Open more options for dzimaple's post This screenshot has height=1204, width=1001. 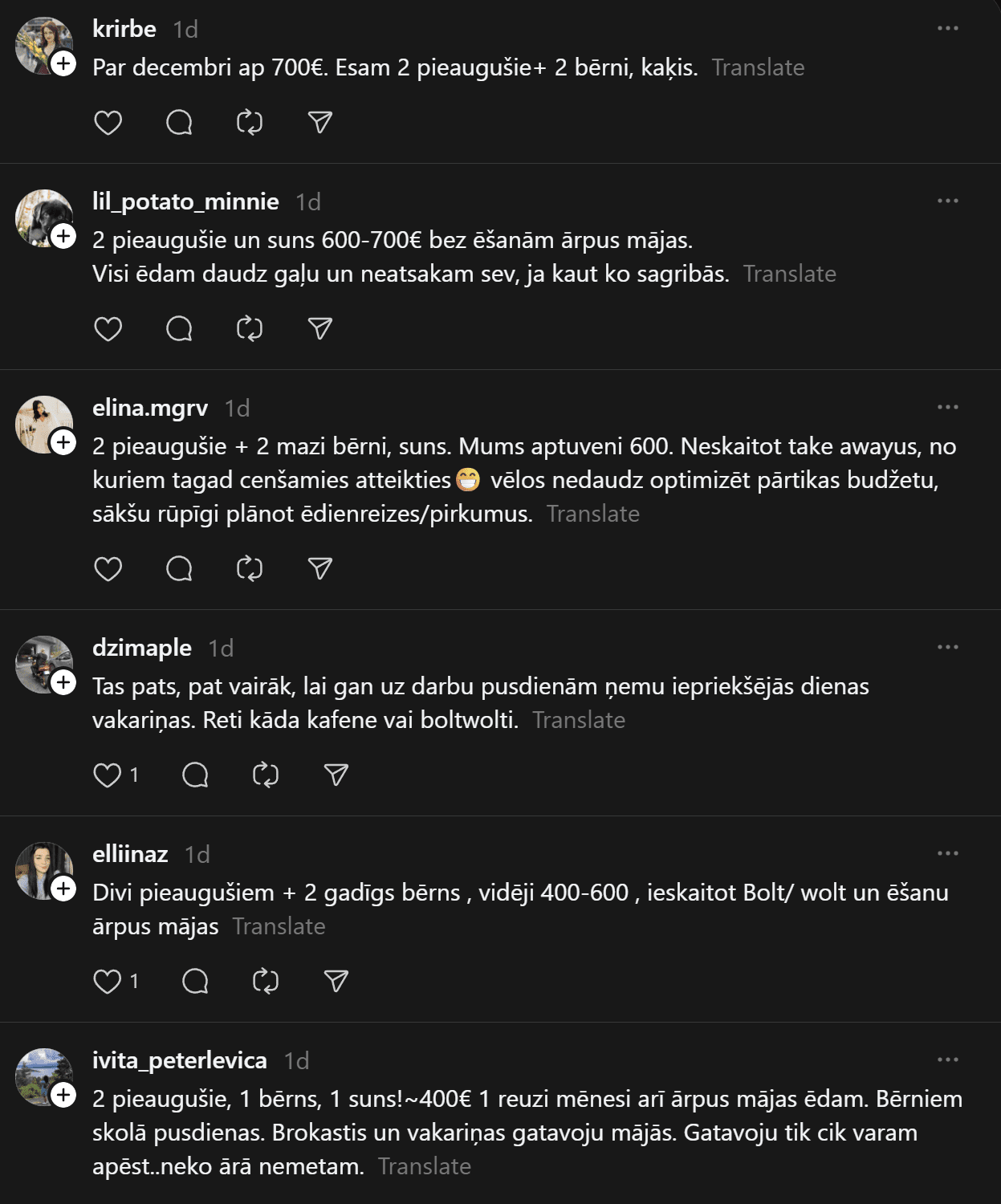pyautogui.click(x=948, y=648)
